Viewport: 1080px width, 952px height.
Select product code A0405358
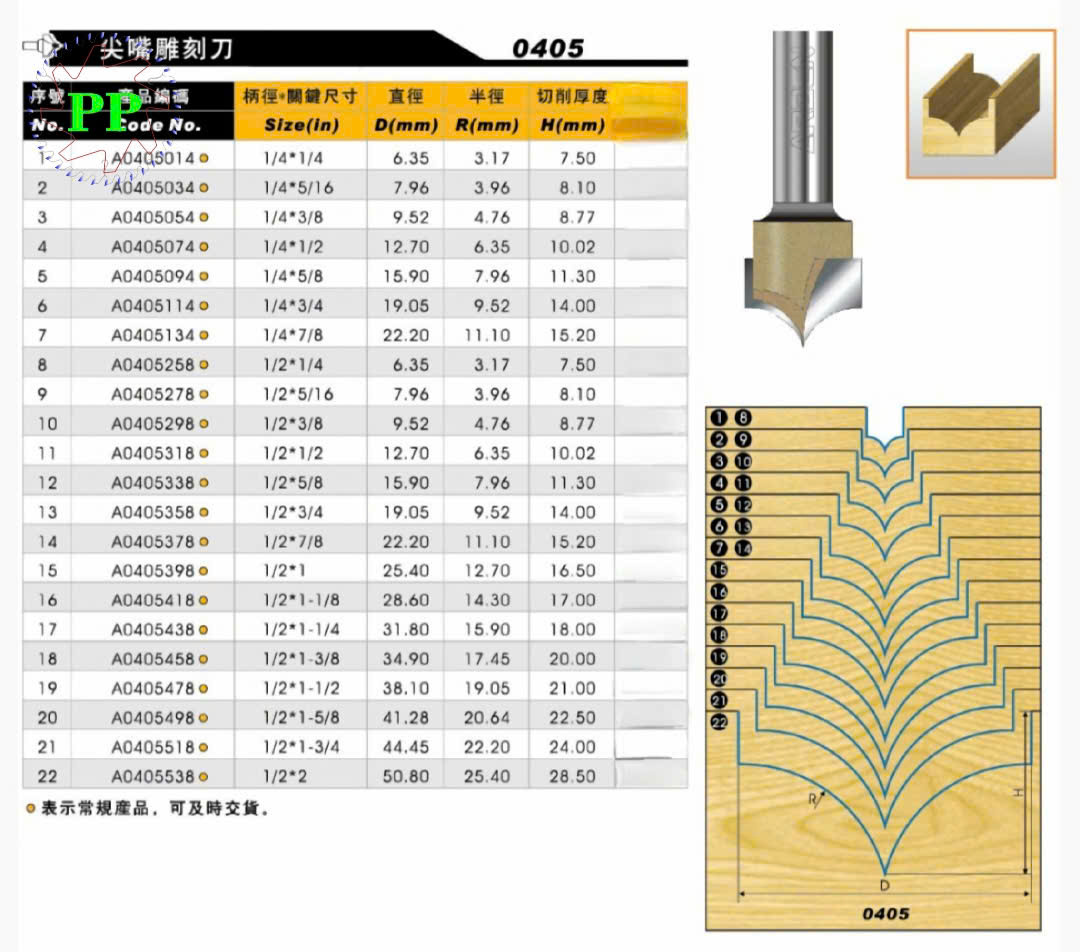153,513
